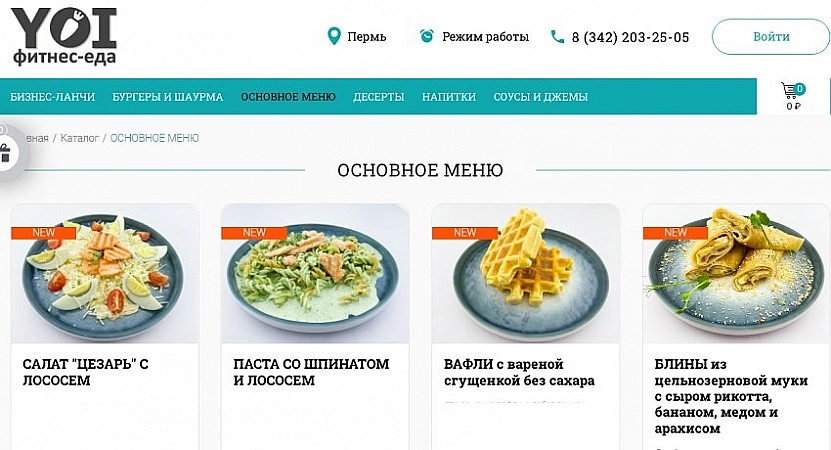Click the alarm clock icon for Режим работы
Screen dimensions: 831x450
(427, 36)
